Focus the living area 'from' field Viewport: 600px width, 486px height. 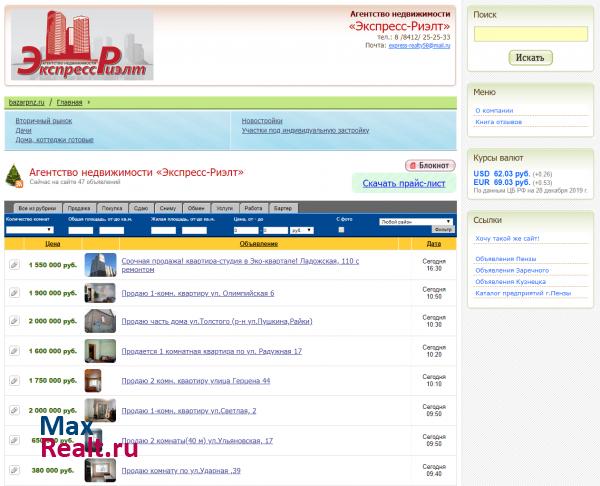coord(163,230)
